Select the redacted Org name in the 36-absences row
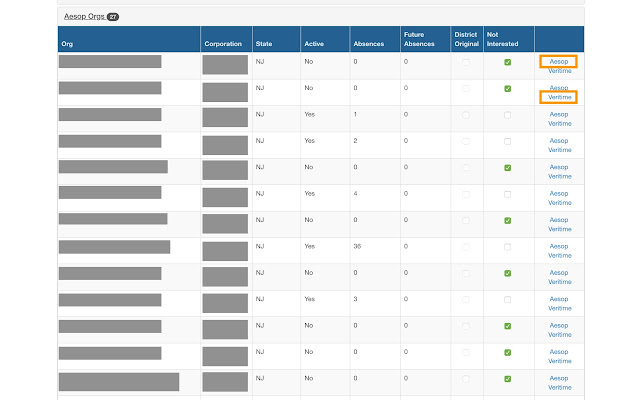 pyautogui.click(x=114, y=247)
